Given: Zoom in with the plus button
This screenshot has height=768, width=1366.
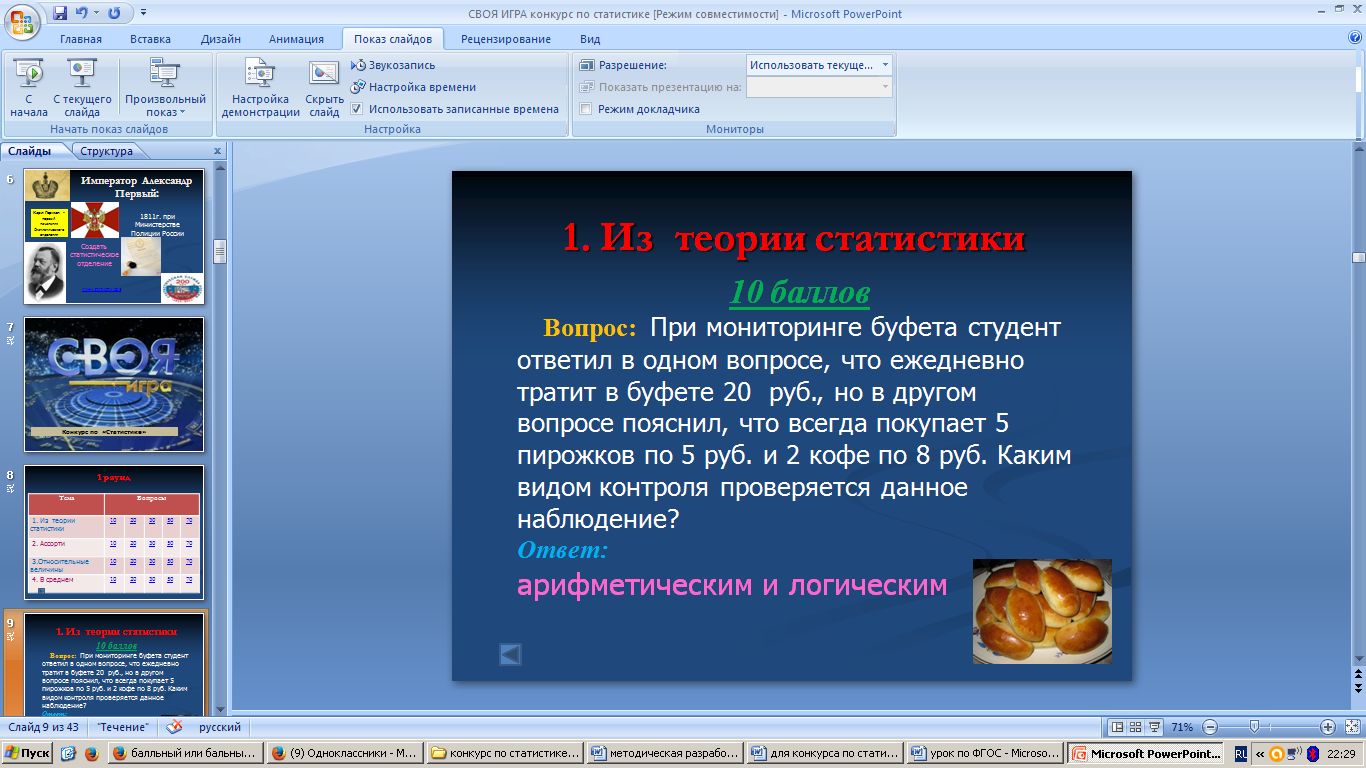Looking at the screenshot, I should [x=1327, y=727].
